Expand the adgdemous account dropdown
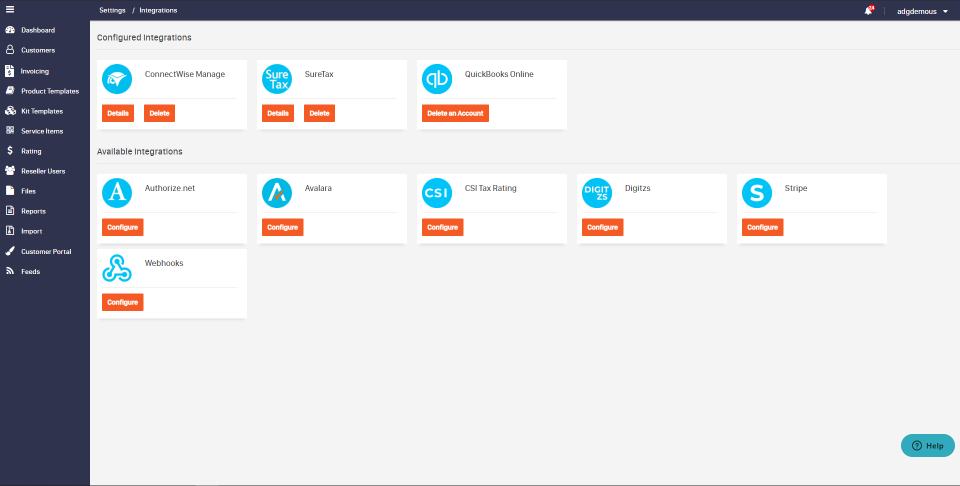The image size is (960, 486). click(x=923, y=11)
